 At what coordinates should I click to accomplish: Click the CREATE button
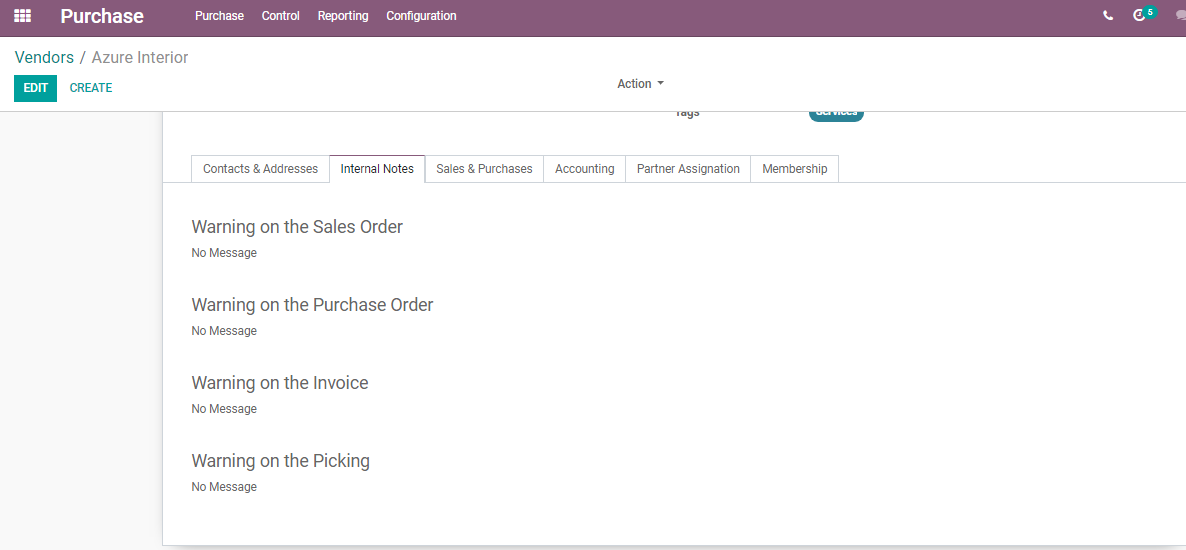coord(91,88)
